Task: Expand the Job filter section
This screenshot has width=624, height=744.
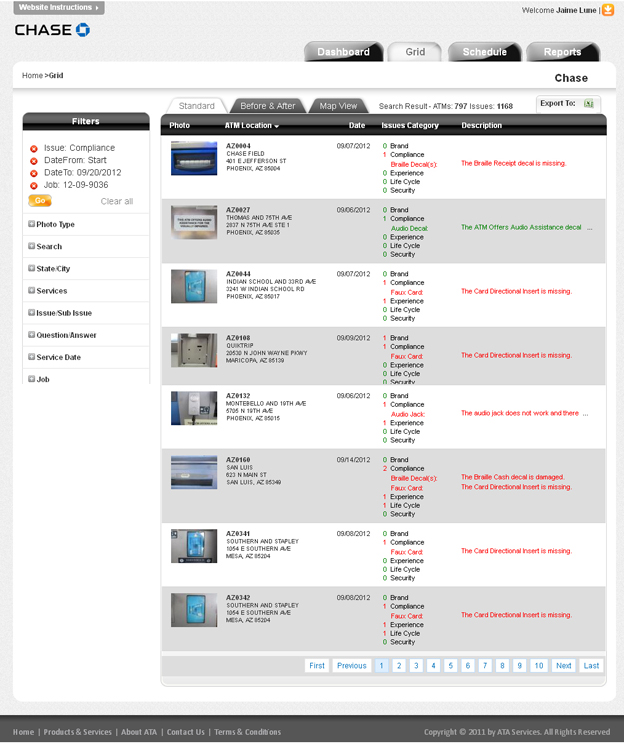Action: (x=31, y=379)
